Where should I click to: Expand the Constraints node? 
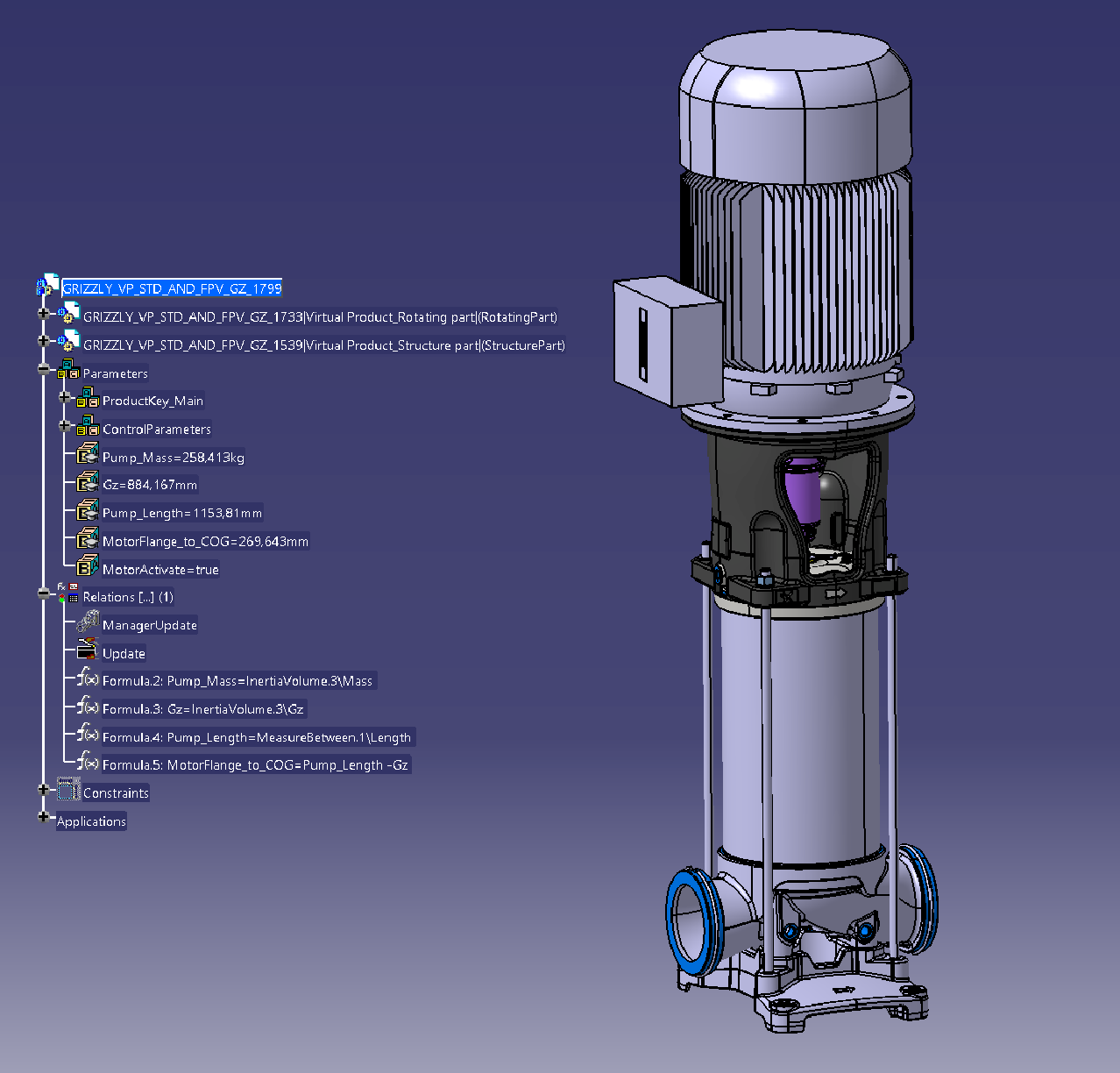click(44, 789)
